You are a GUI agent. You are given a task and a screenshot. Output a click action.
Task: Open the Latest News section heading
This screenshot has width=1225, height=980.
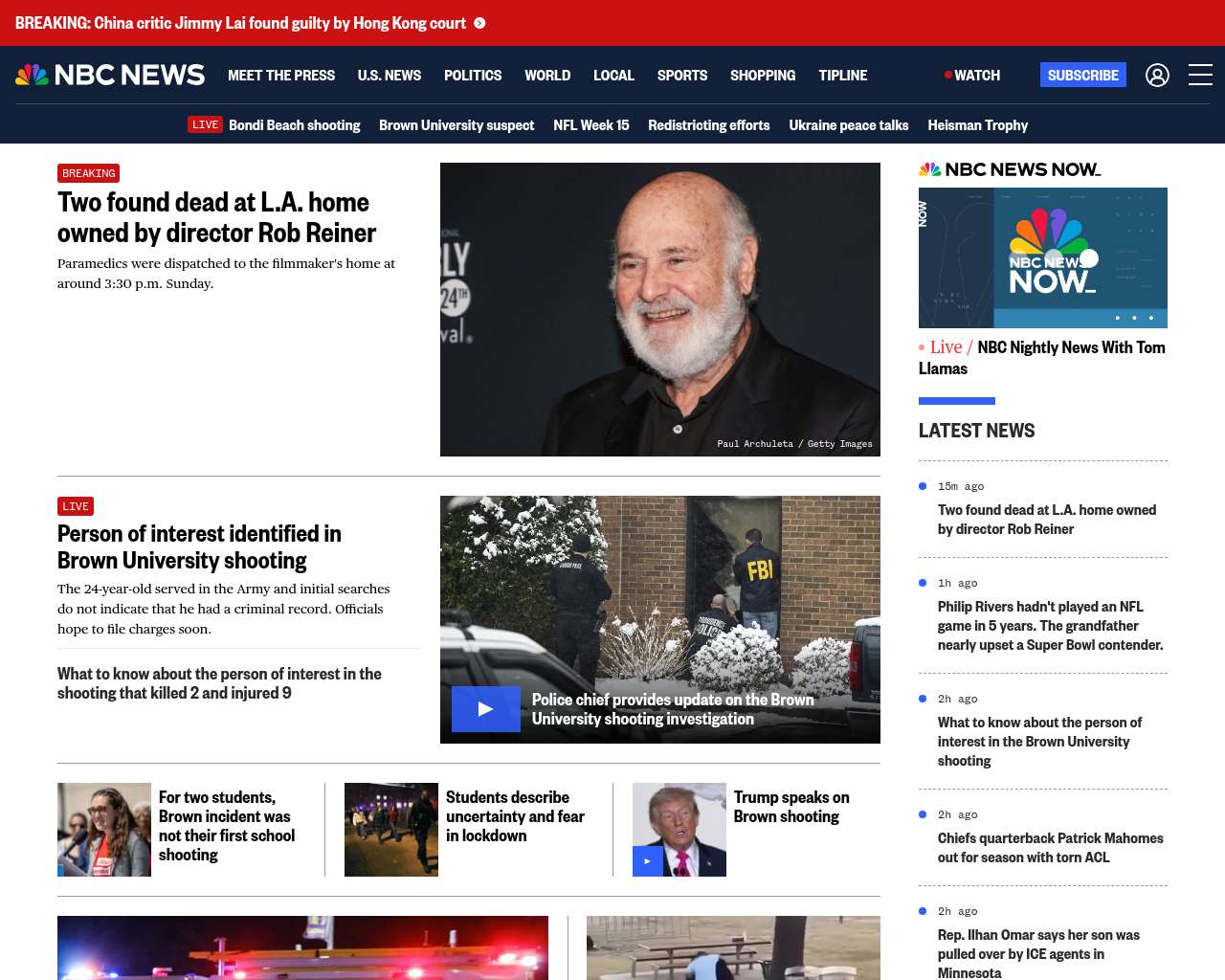pyautogui.click(x=977, y=431)
